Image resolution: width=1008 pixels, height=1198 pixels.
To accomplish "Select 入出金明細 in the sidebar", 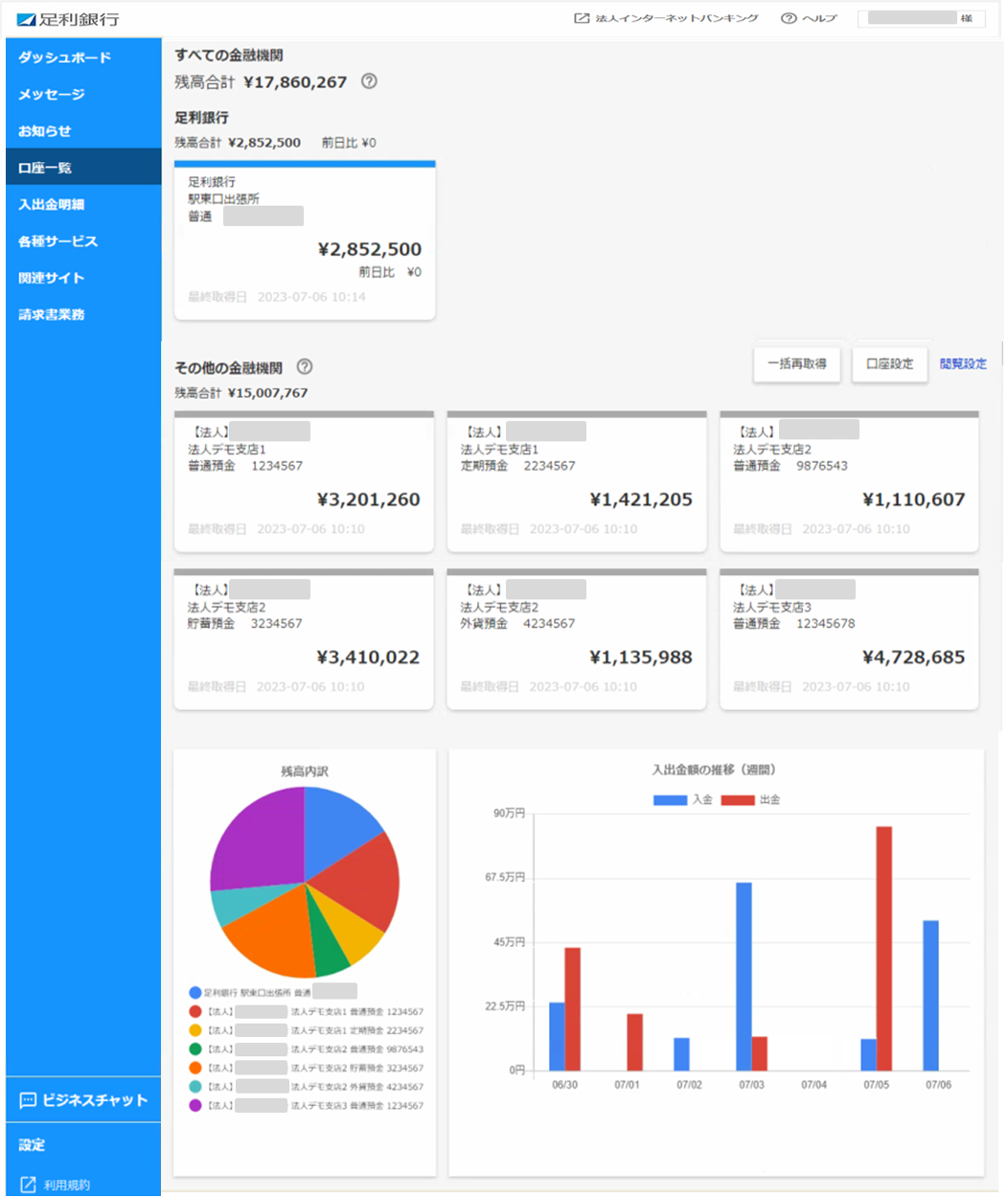I will click(83, 204).
